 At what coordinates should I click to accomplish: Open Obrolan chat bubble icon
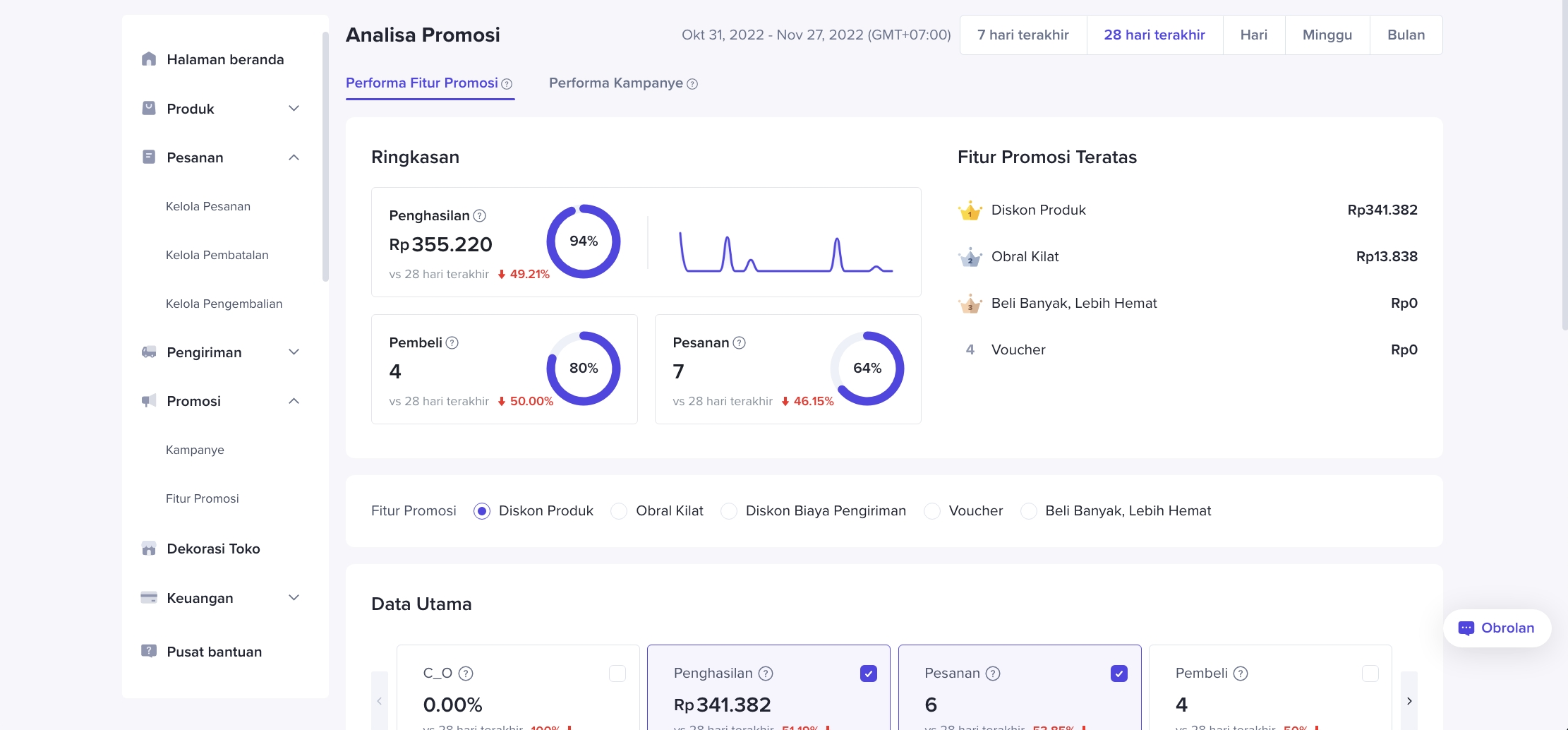pyautogui.click(x=1466, y=628)
